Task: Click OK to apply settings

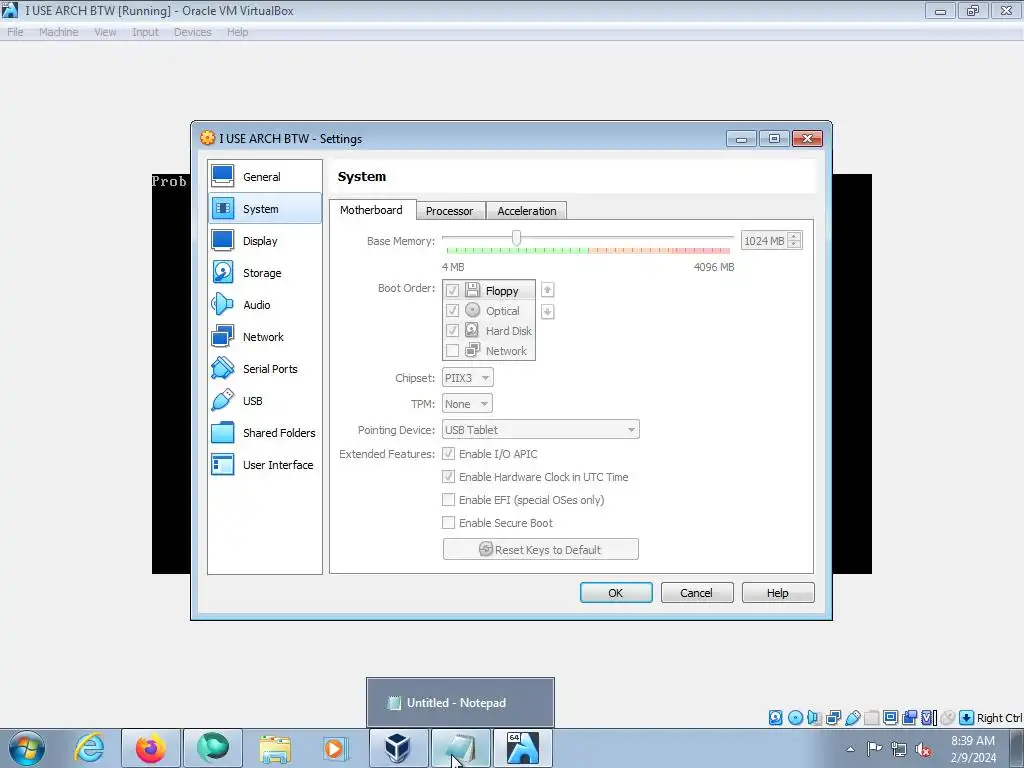Action: coord(616,592)
